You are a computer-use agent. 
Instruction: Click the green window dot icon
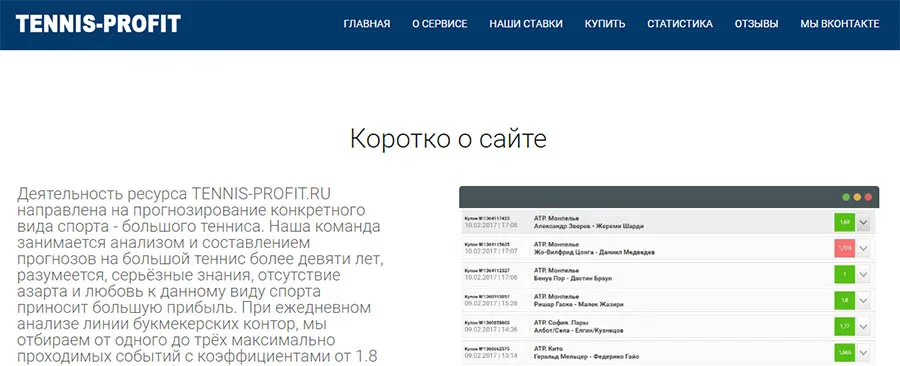(x=846, y=197)
